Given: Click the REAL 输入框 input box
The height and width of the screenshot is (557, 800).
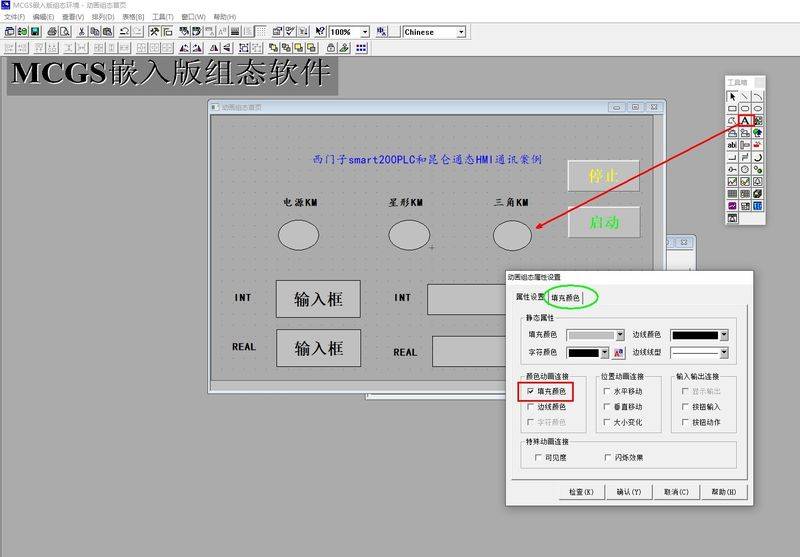Looking at the screenshot, I should [318, 348].
